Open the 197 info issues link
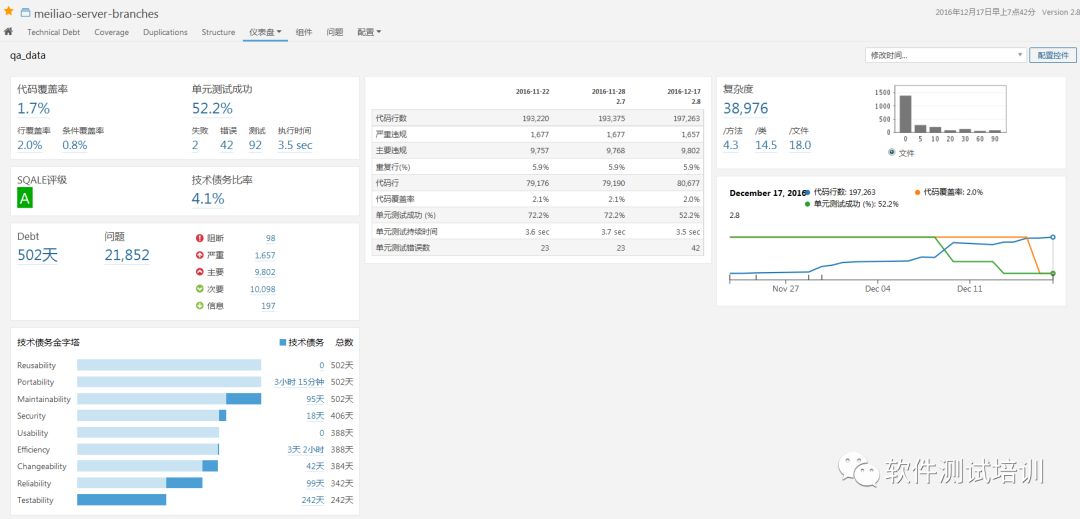1080x519 pixels. pyautogui.click(x=269, y=306)
